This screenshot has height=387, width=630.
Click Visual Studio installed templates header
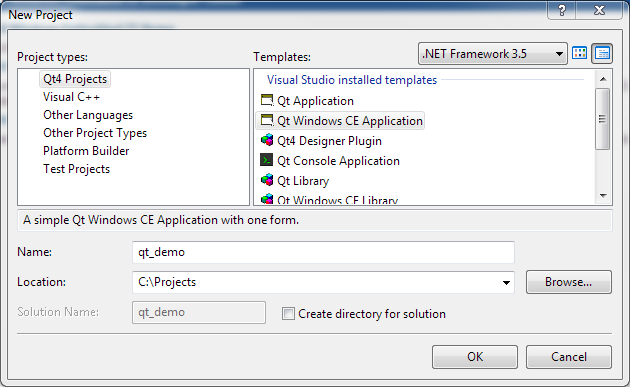click(x=352, y=80)
